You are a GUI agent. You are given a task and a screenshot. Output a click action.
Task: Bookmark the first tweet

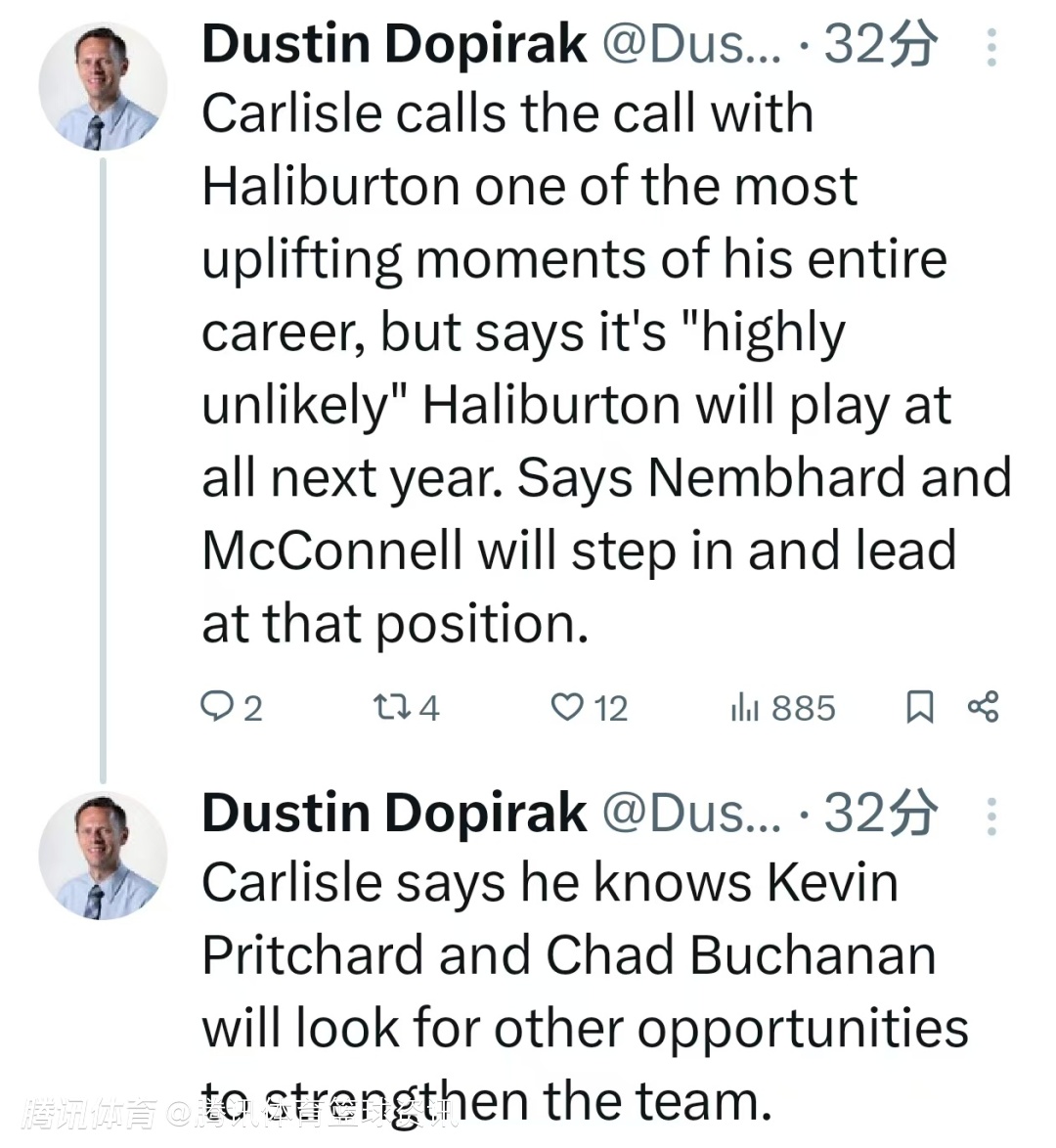pos(919,706)
